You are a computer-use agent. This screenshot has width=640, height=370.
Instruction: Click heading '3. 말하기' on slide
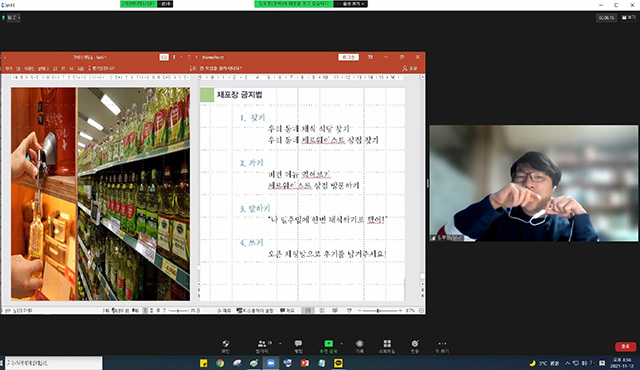pos(255,208)
